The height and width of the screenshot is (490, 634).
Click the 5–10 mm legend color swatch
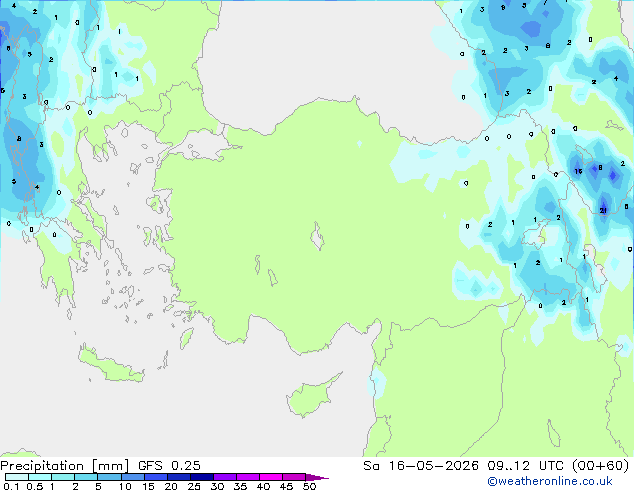[109, 477]
